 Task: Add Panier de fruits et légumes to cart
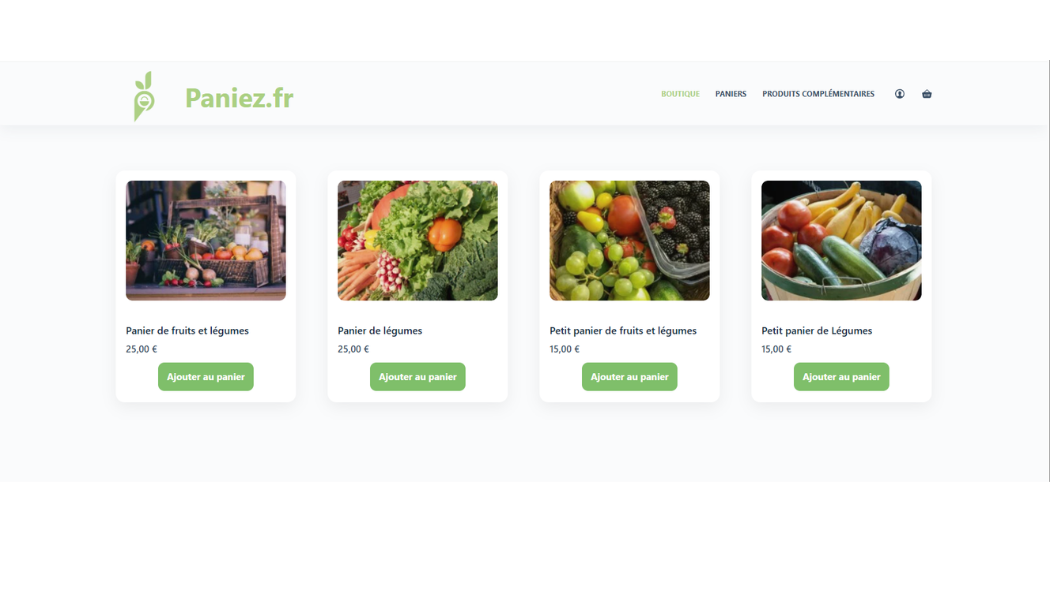(206, 377)
